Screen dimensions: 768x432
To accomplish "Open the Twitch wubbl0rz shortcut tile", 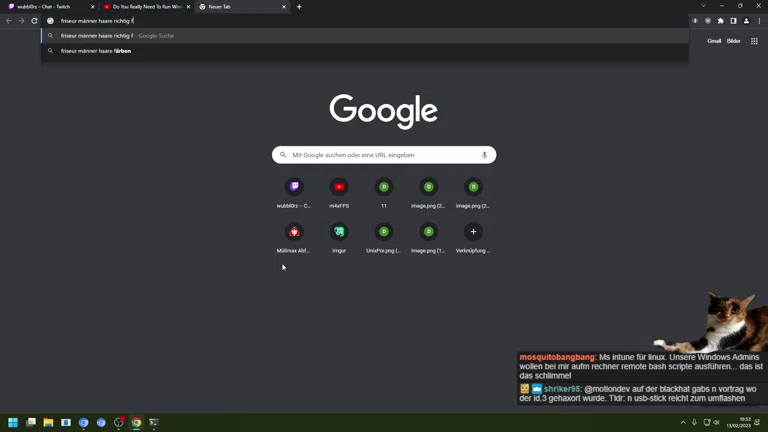I will pos(294,187).
